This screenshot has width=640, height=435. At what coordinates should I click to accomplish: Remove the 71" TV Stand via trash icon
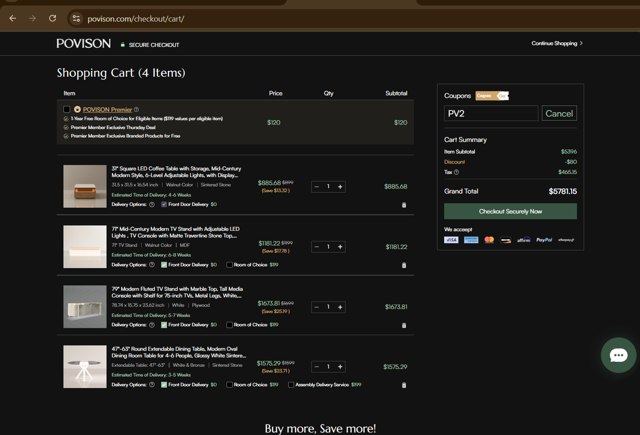404,265
